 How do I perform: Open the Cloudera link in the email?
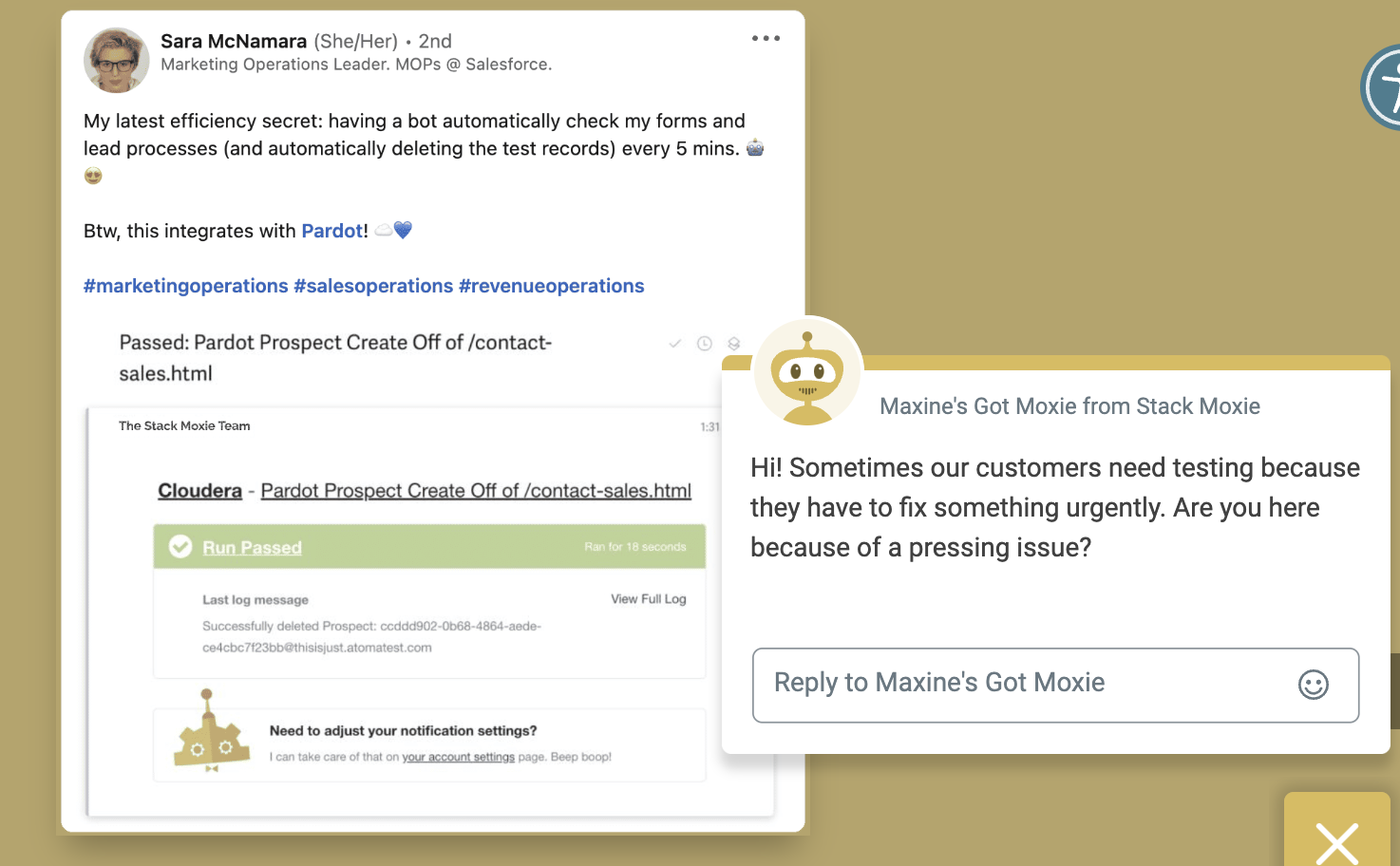(199, 491)
